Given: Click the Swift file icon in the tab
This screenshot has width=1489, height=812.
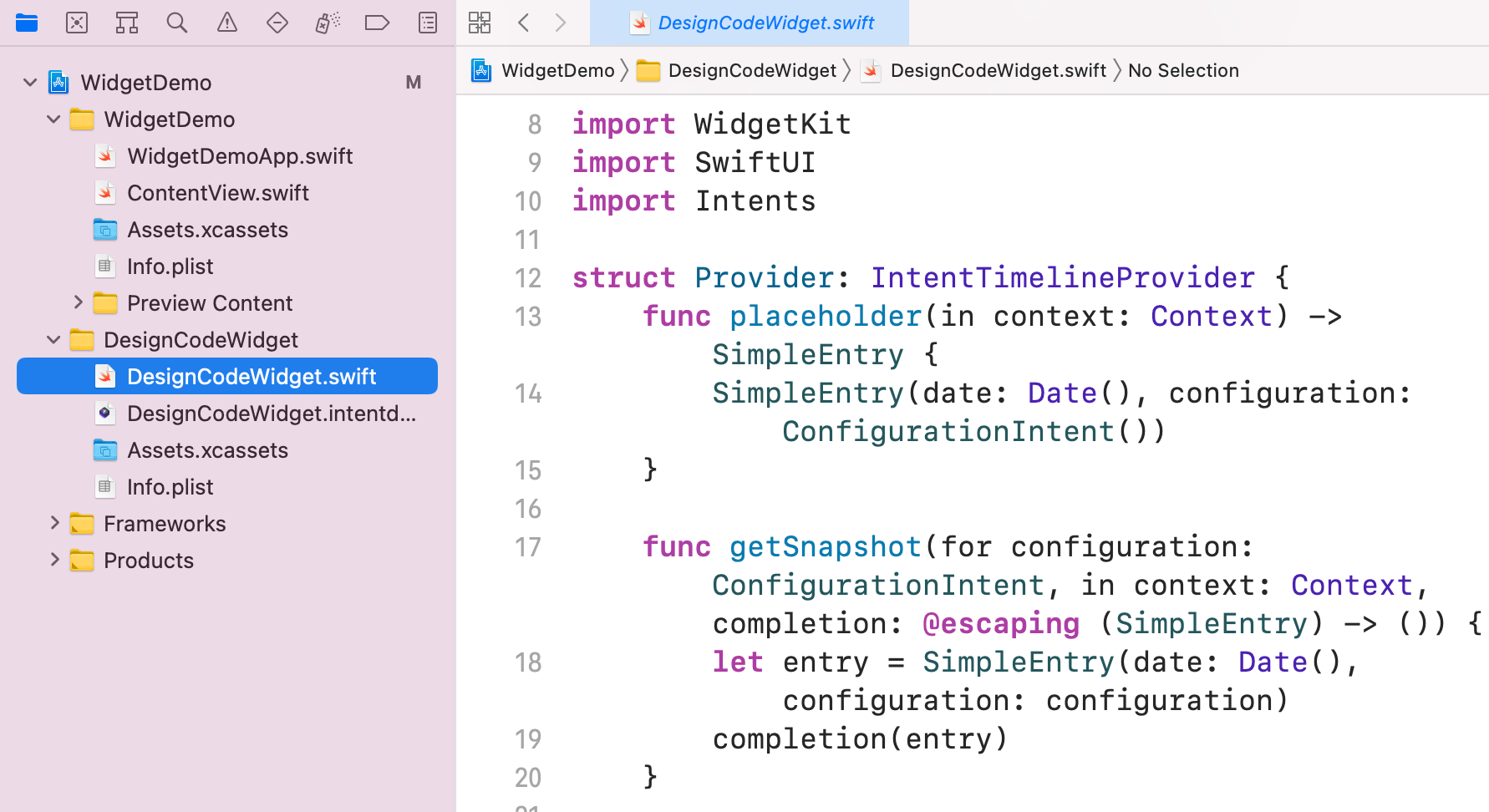Looking at the screenshot, I should (640, 23).
